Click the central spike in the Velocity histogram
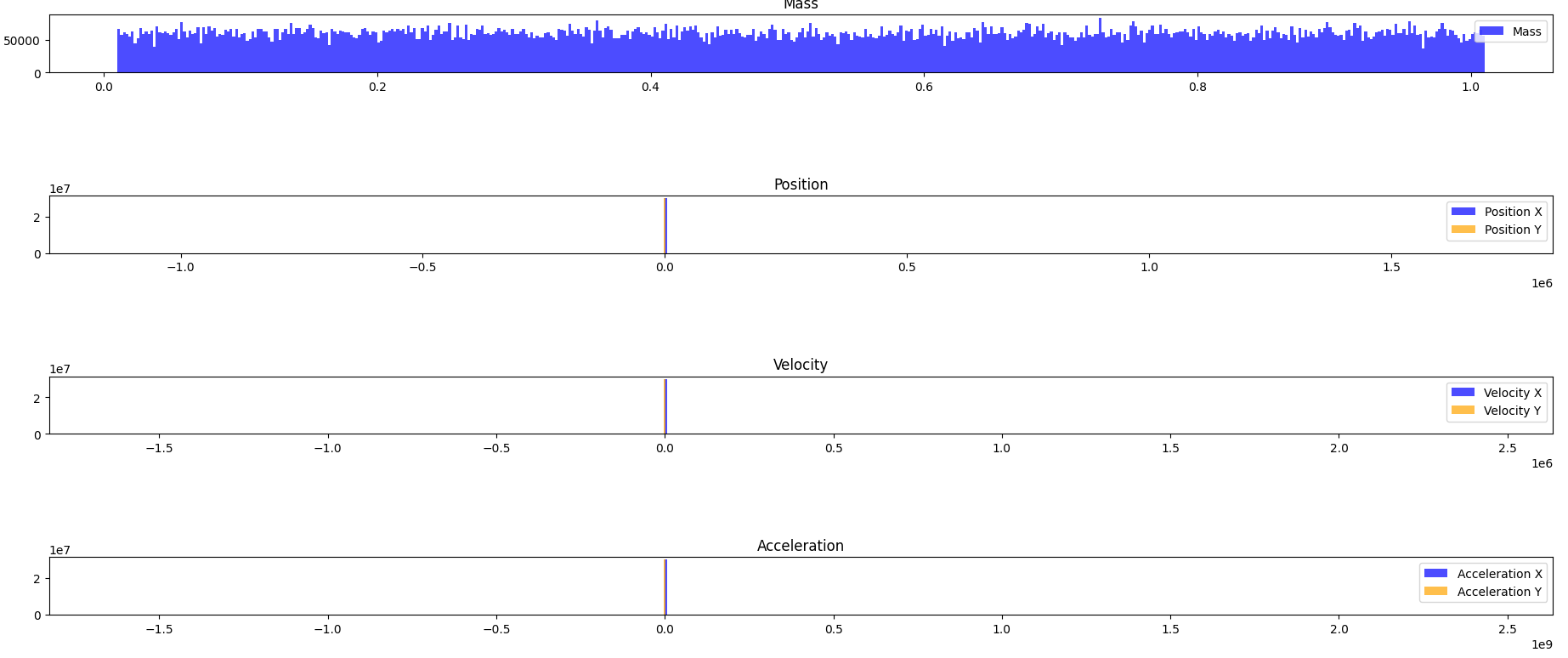 [665, 407]
